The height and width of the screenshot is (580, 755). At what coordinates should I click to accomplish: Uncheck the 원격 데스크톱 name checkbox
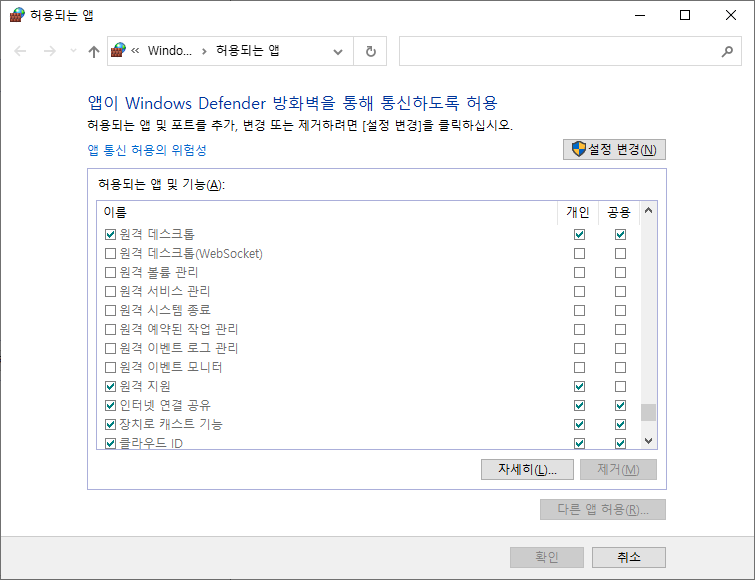110,234
